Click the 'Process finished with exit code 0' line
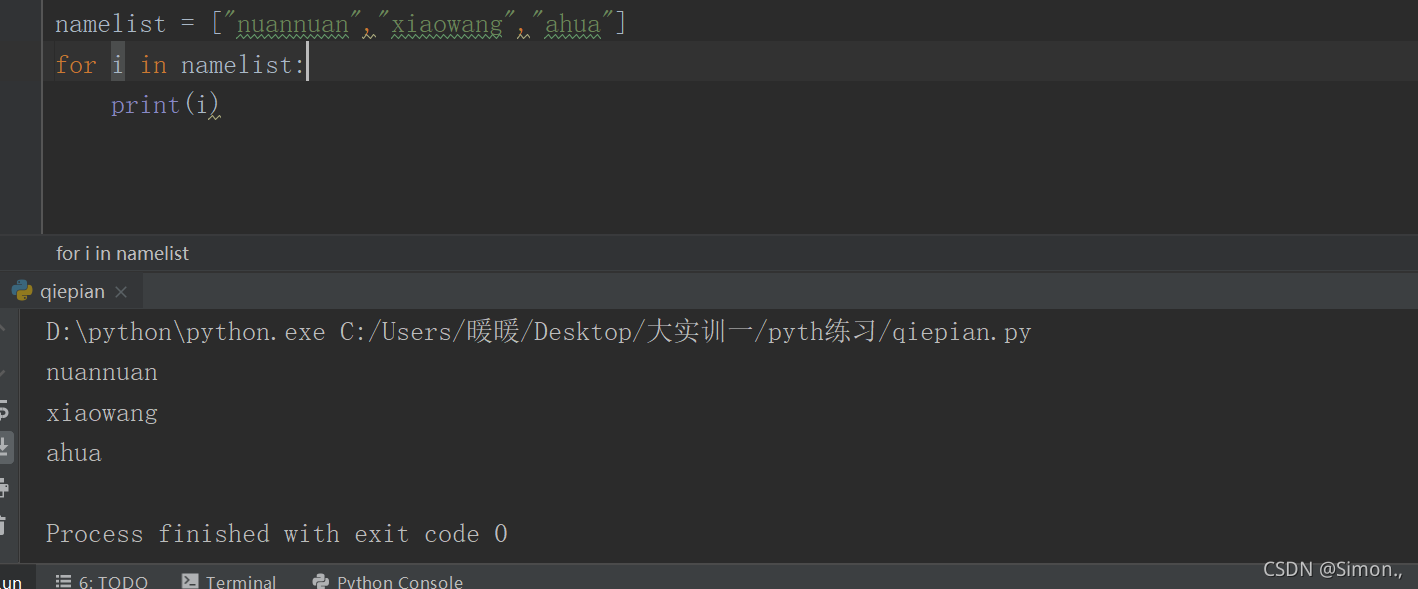This screenshot has height=589, width=1418. (x=277, y=534)
